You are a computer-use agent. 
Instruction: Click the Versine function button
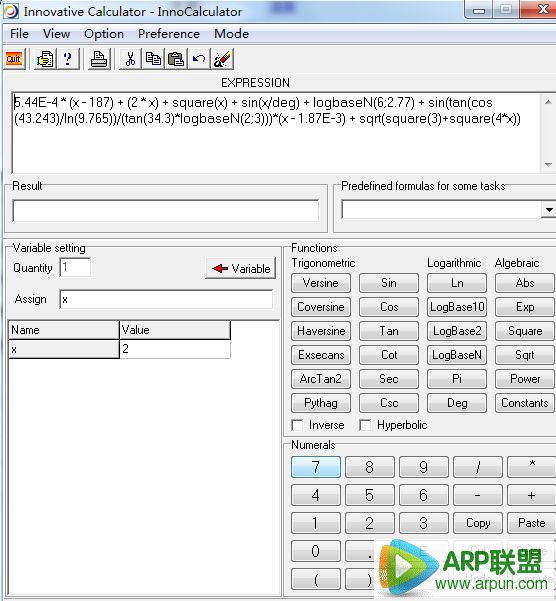click(321, 283)
